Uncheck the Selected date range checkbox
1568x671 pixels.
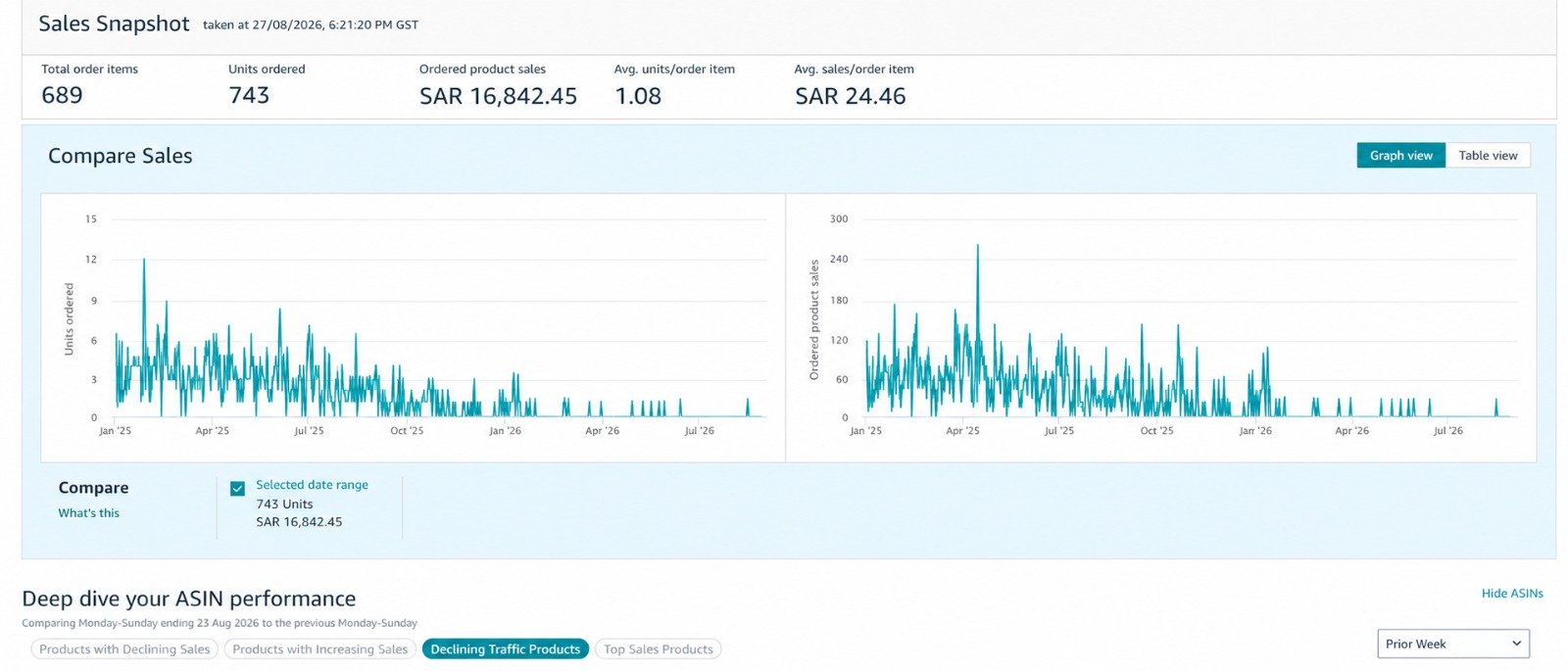coord(237,488)
